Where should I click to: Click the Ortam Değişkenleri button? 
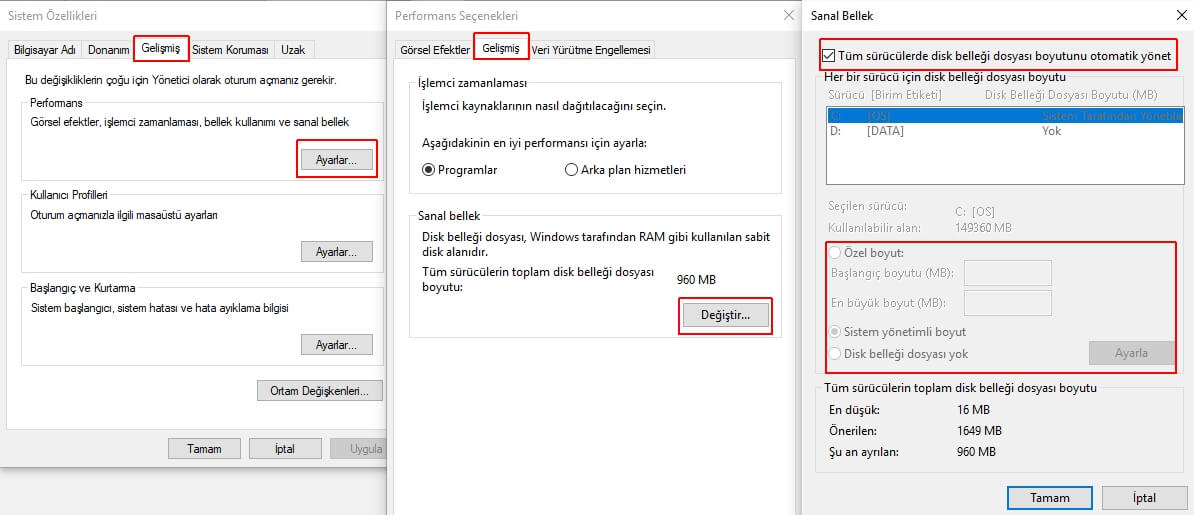pos(320,390)
